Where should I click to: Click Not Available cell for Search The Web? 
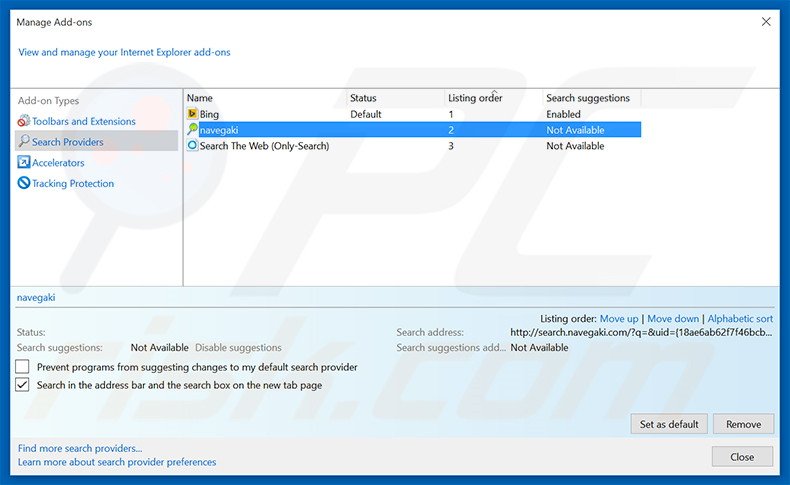pyautogui.click(x=575, y=146)
